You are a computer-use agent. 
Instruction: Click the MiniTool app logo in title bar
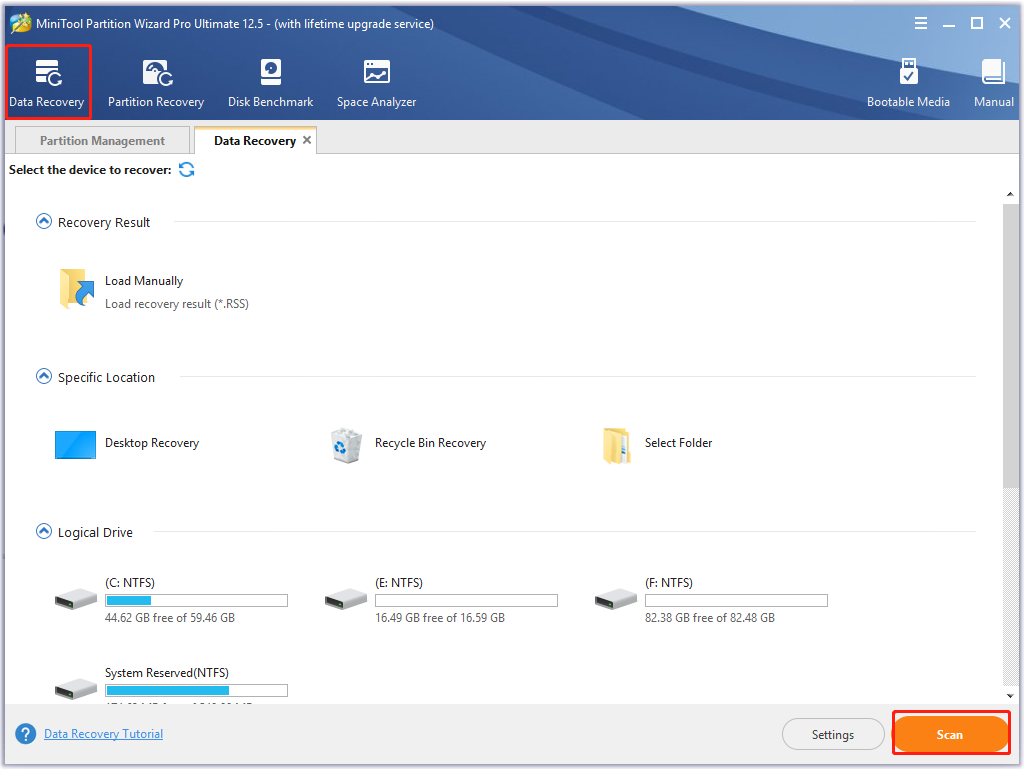[x=20, y=23]
